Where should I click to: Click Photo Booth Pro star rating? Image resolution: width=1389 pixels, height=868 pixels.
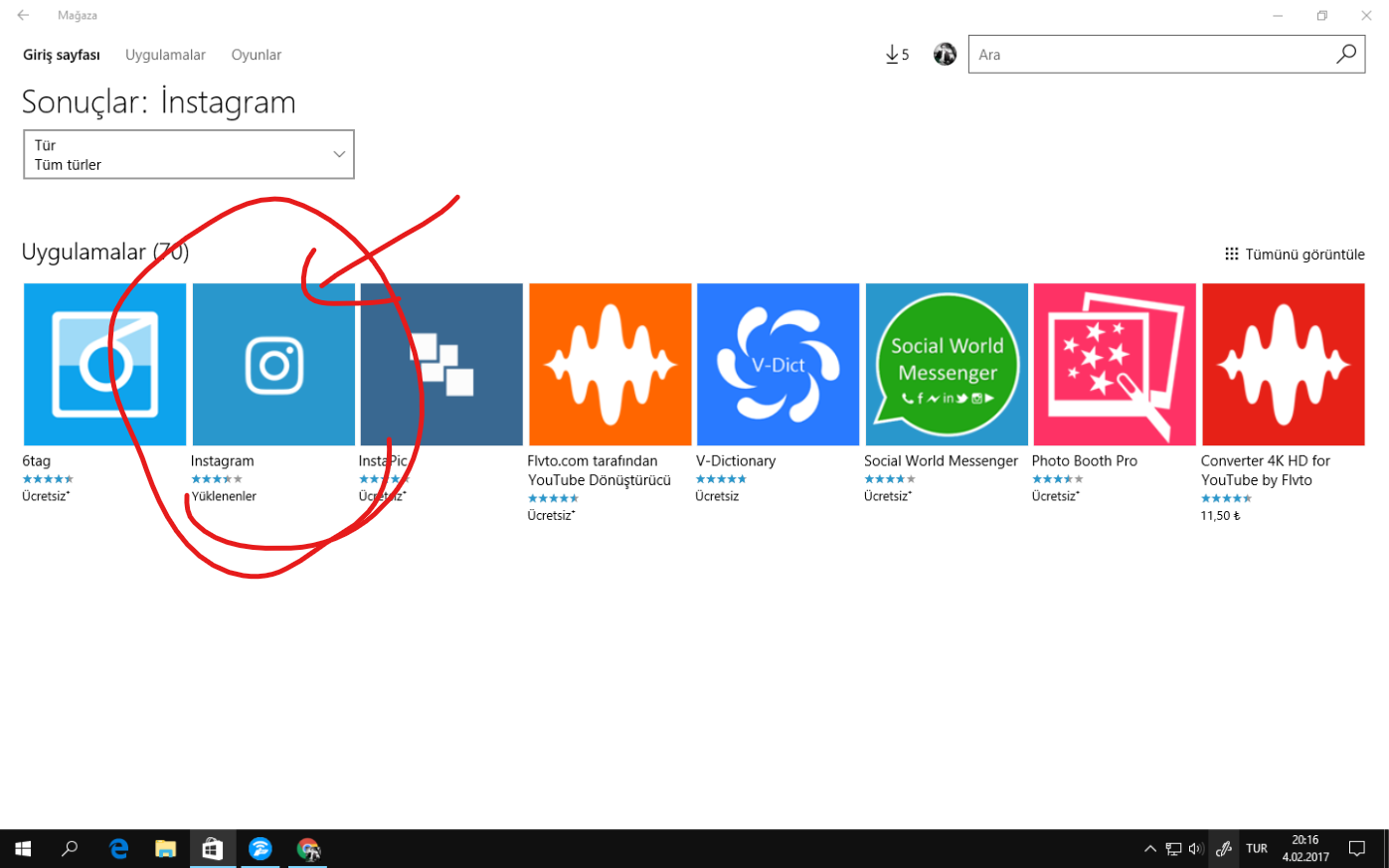point(1058,479)
